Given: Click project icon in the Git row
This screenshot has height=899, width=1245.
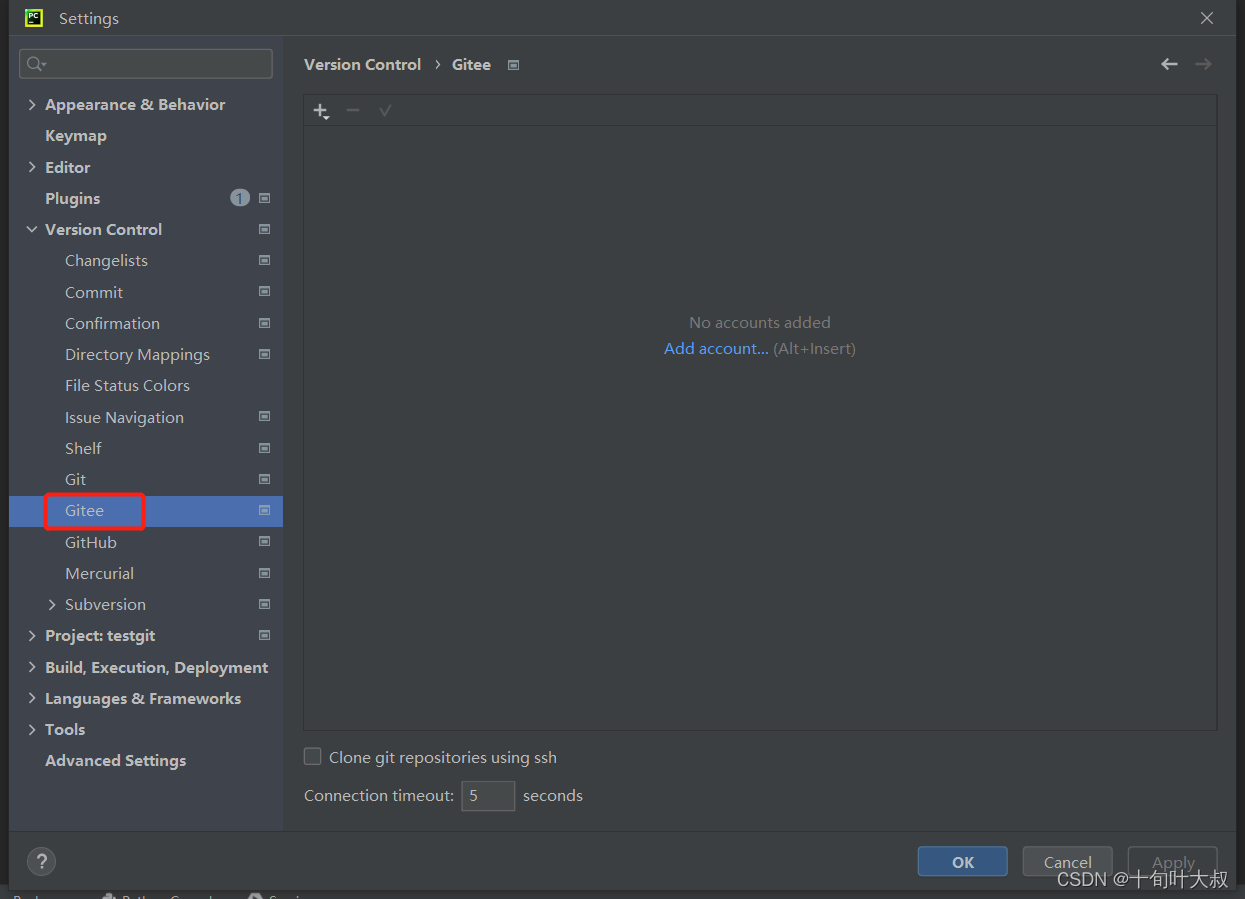Looking at the screenshot, I should (x=265, y=479).
